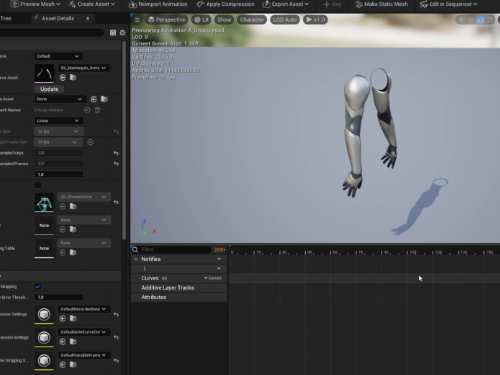
Task: Click the 1.0 rate scale field
Action: 58,174
